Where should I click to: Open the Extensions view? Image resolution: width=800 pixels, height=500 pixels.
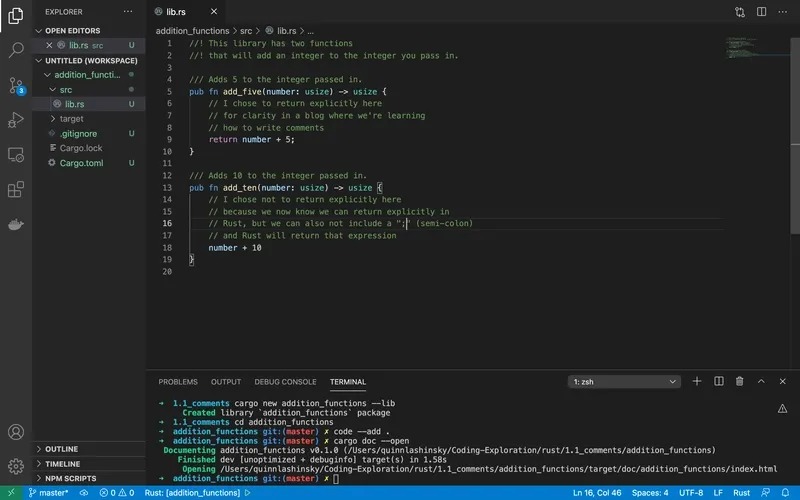tap(16, 189)
